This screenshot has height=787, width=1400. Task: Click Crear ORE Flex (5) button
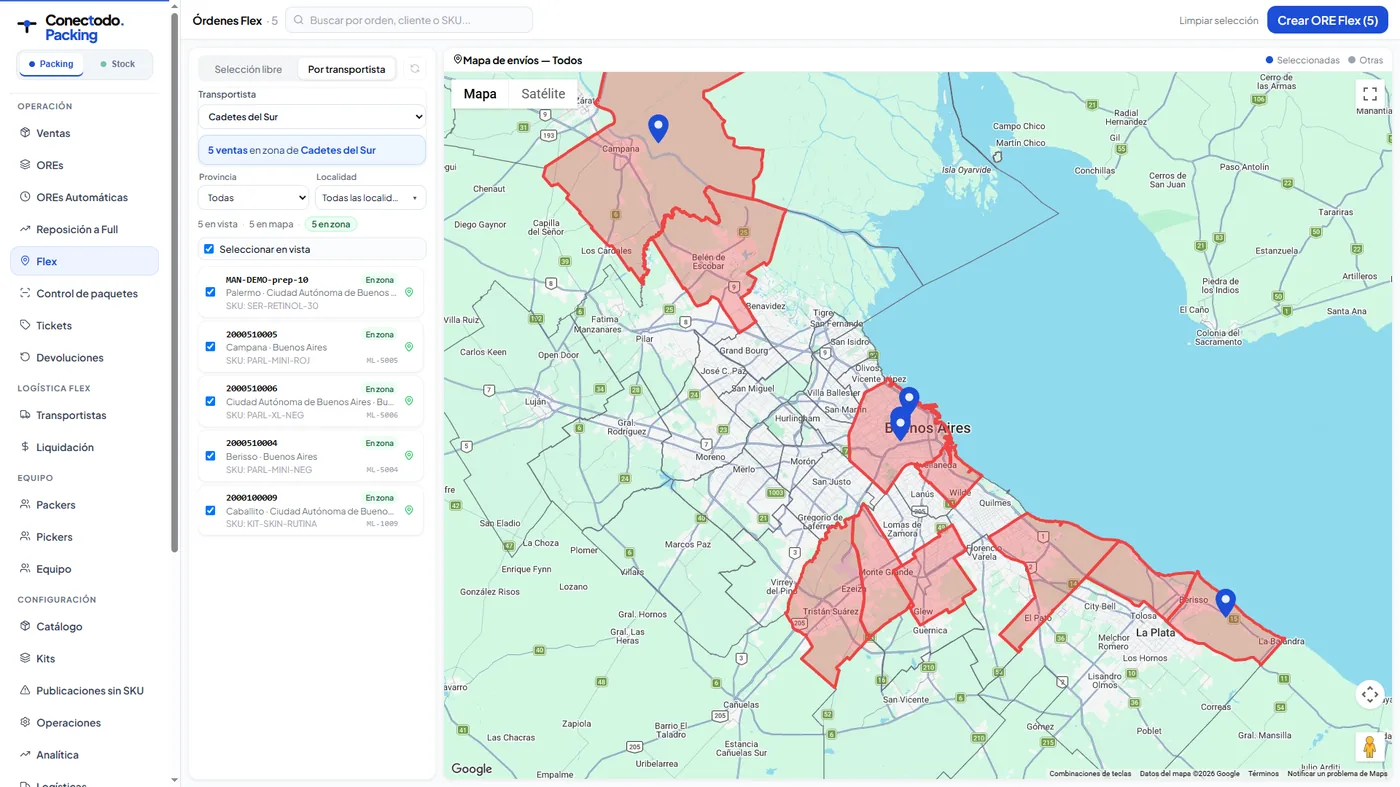tap(1327, 20)
